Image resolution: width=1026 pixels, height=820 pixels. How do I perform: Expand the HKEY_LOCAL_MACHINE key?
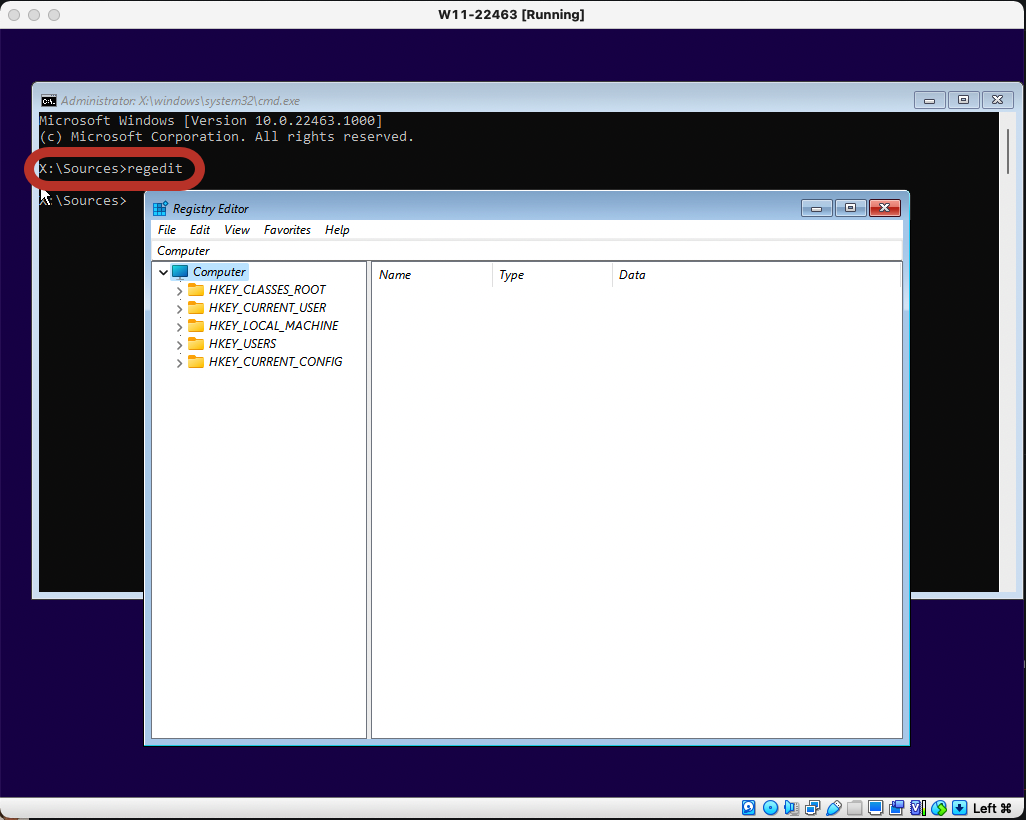pos(179,327)
